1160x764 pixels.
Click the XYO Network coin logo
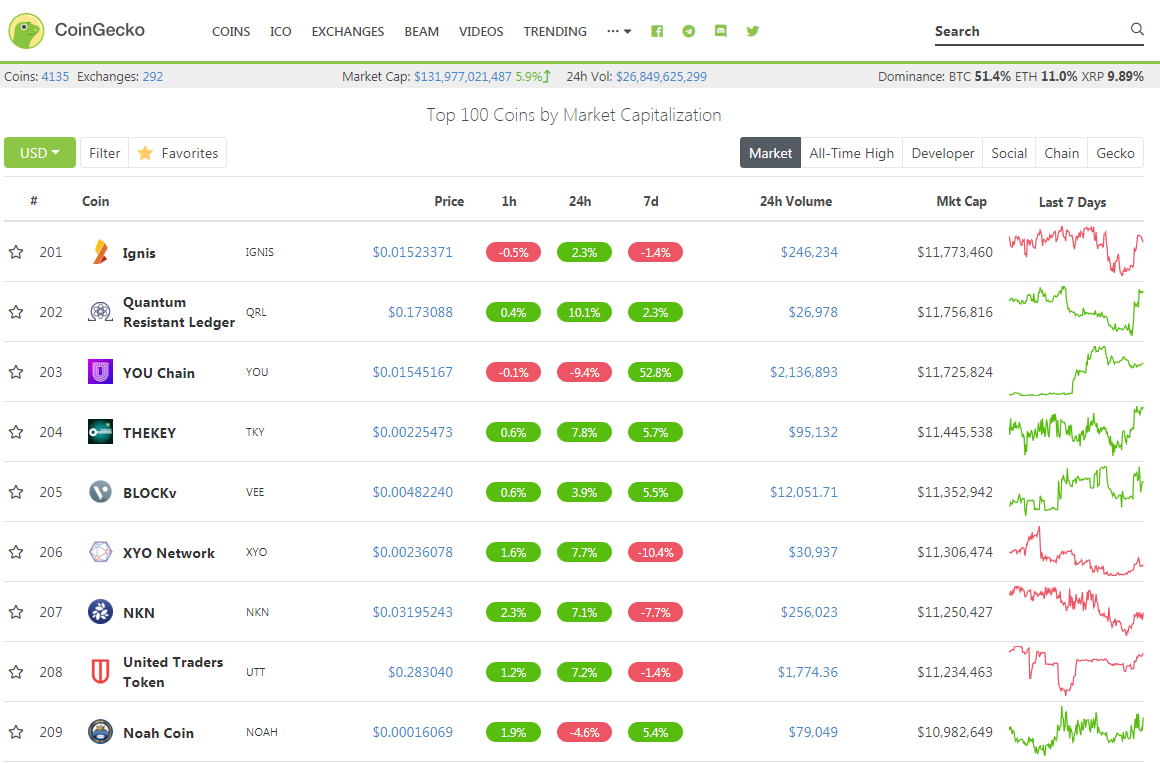[x=101, y=552]
